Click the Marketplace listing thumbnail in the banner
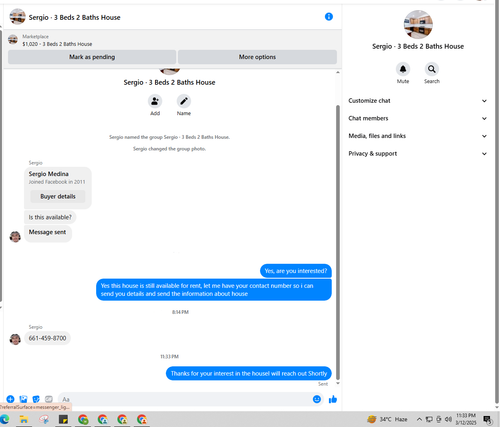The image size is (500, 427). (x=13, y=40)
